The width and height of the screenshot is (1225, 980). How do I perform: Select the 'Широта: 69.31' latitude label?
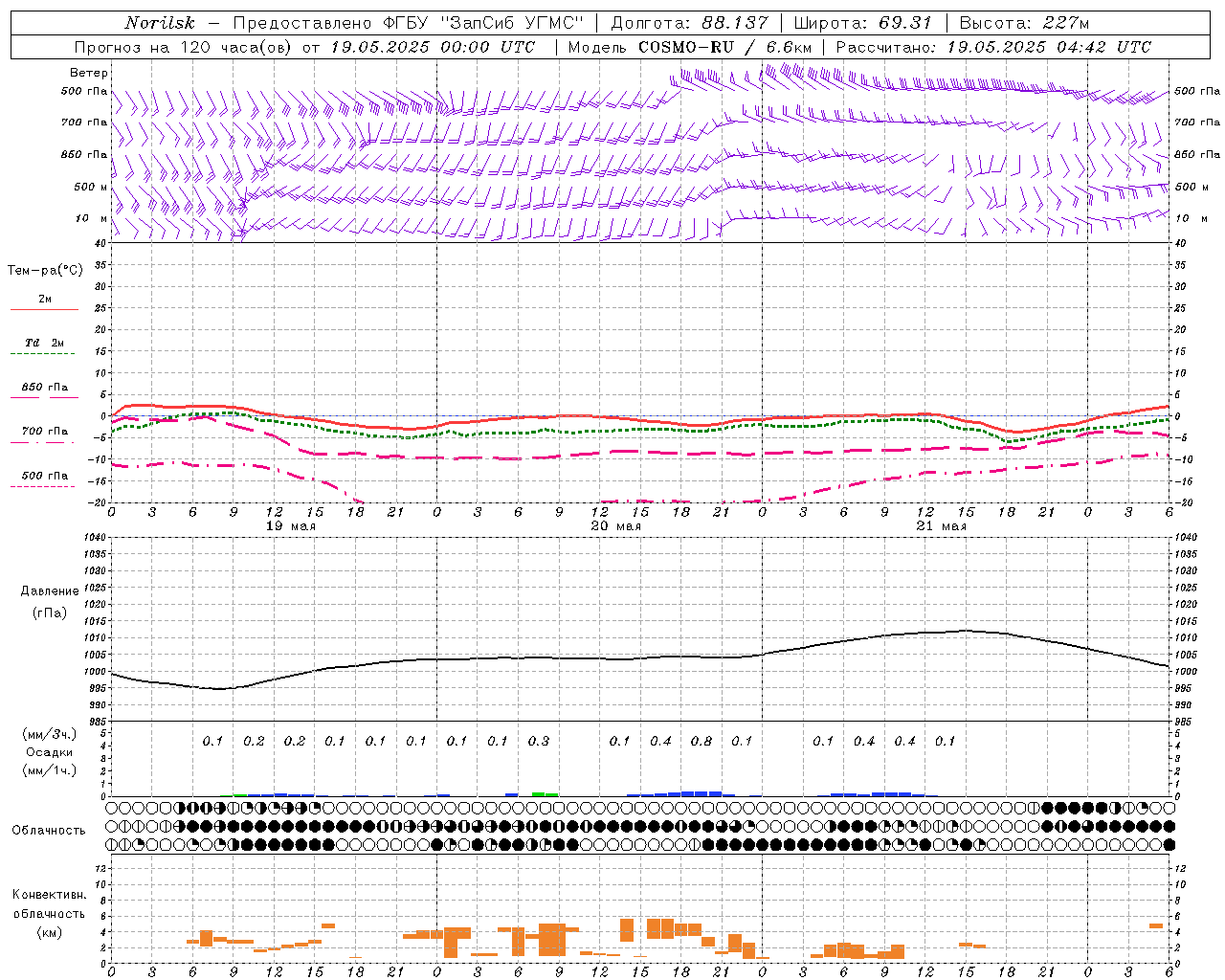(x=862, y=23)
